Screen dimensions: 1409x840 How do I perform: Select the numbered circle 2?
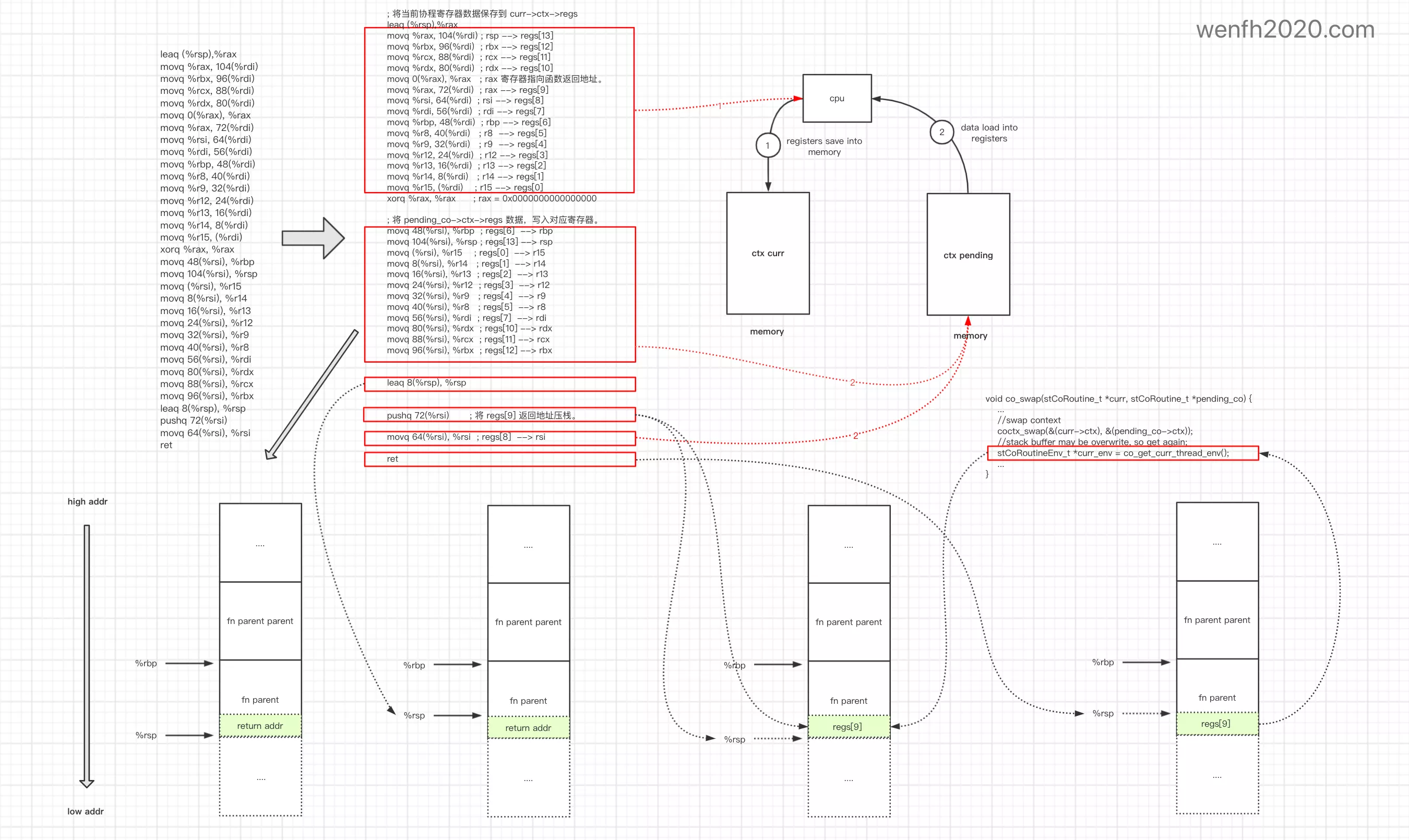click(x=941, y=132)
